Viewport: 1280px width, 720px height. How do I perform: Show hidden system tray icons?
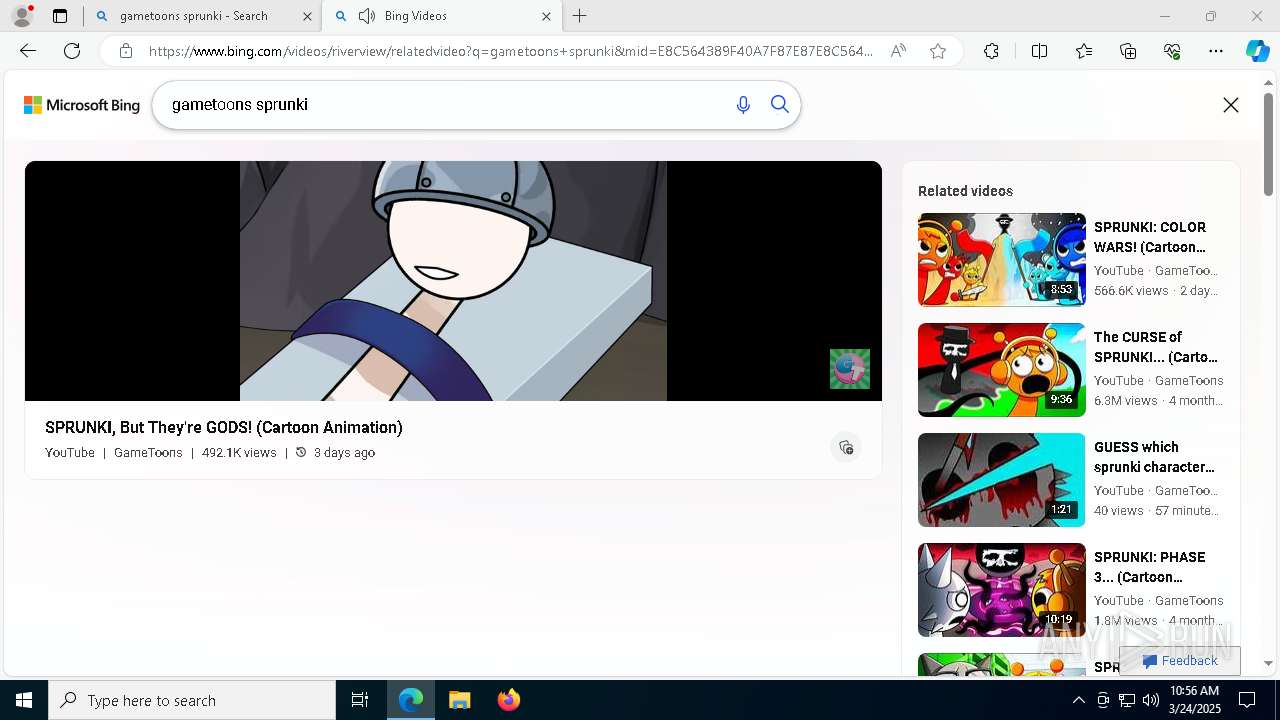(x=1078, y=700)
